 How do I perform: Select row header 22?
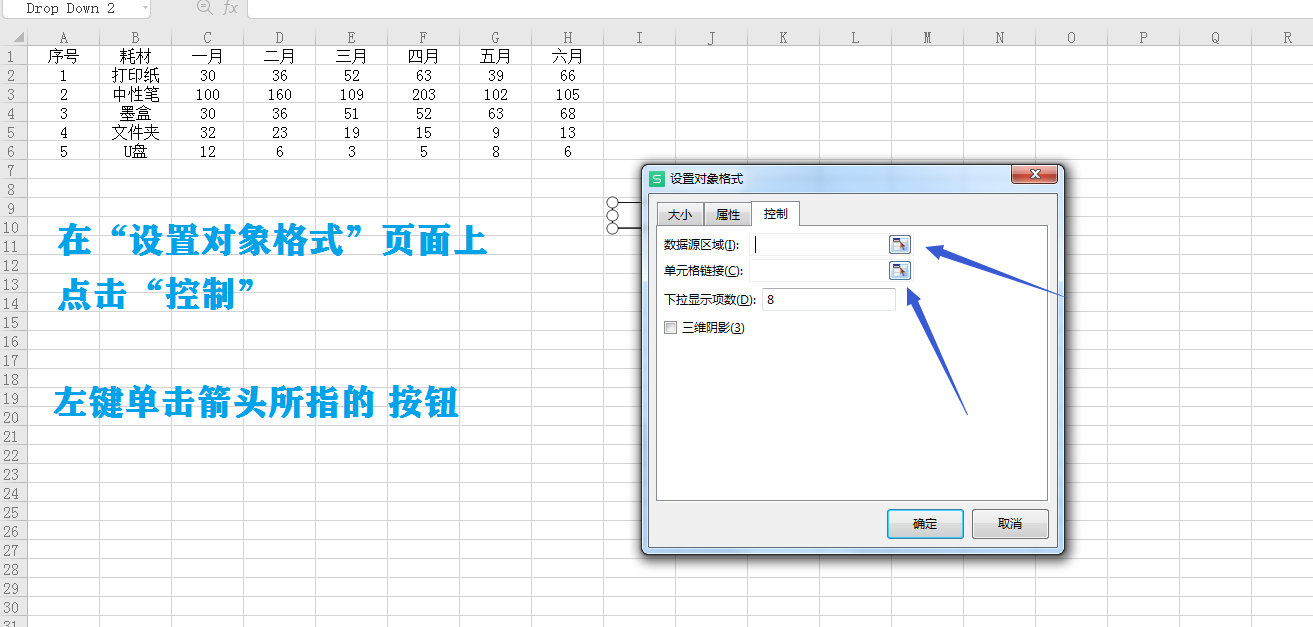click(x=13, y=455)
